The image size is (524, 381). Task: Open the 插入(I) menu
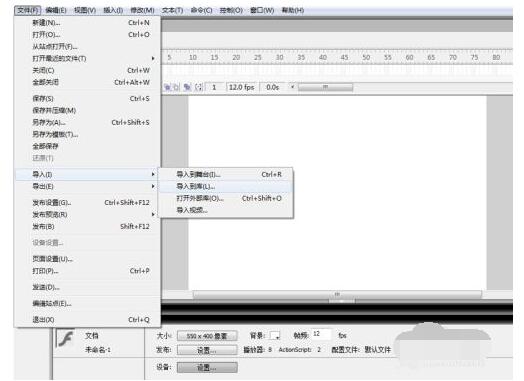(113, 10)
